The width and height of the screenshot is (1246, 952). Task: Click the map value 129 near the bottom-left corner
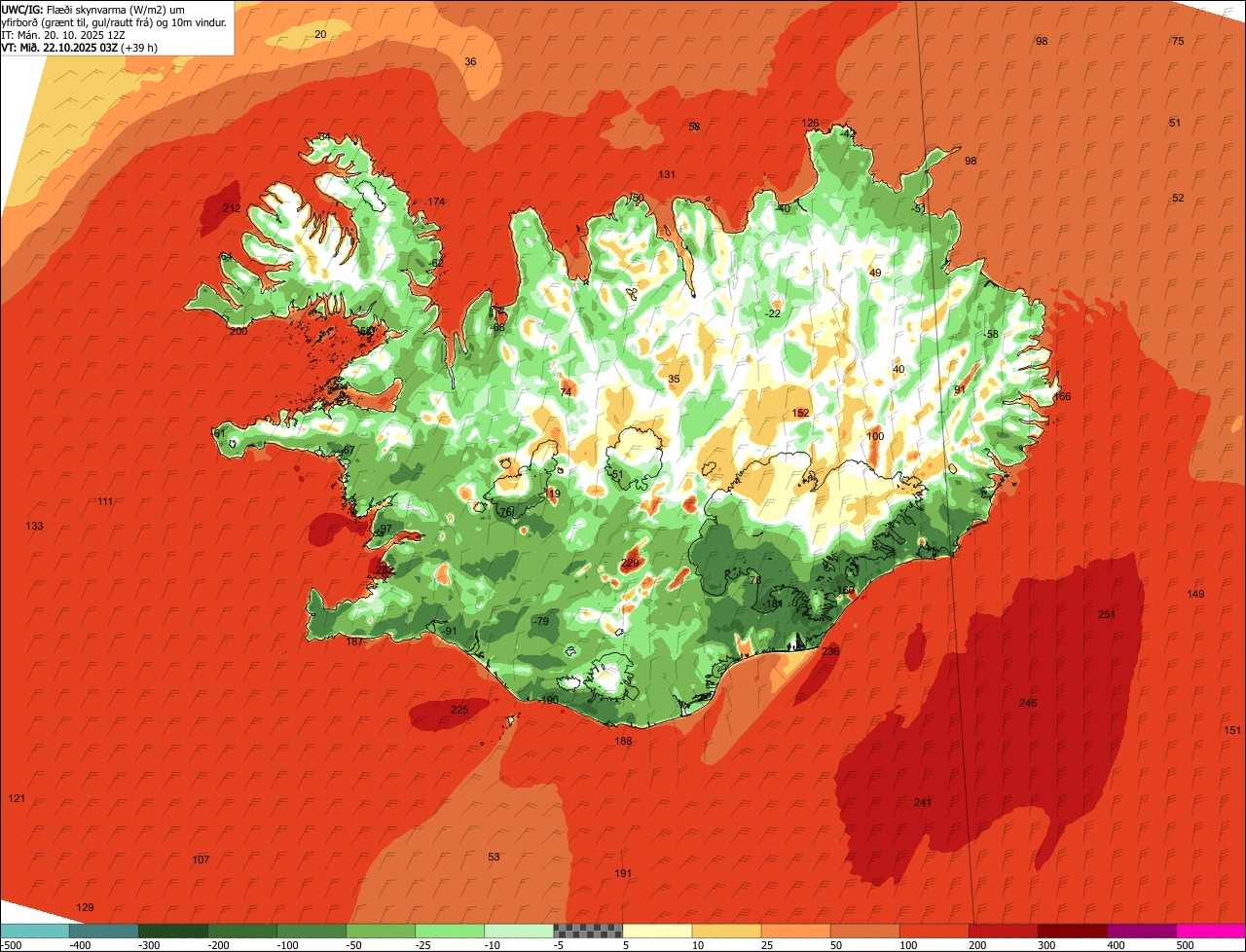86,907
